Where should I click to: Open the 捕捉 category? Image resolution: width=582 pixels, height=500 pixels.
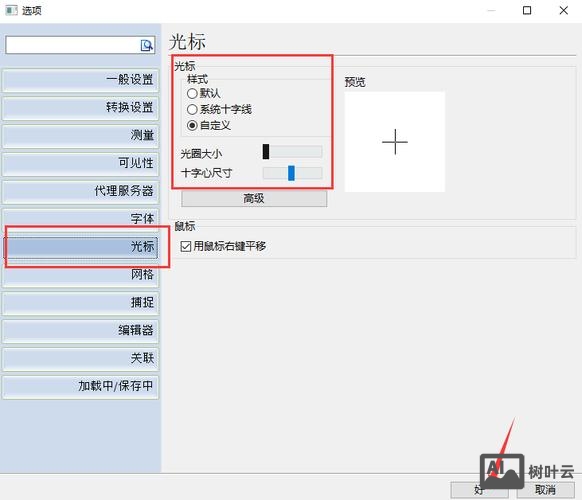[81, 303]
